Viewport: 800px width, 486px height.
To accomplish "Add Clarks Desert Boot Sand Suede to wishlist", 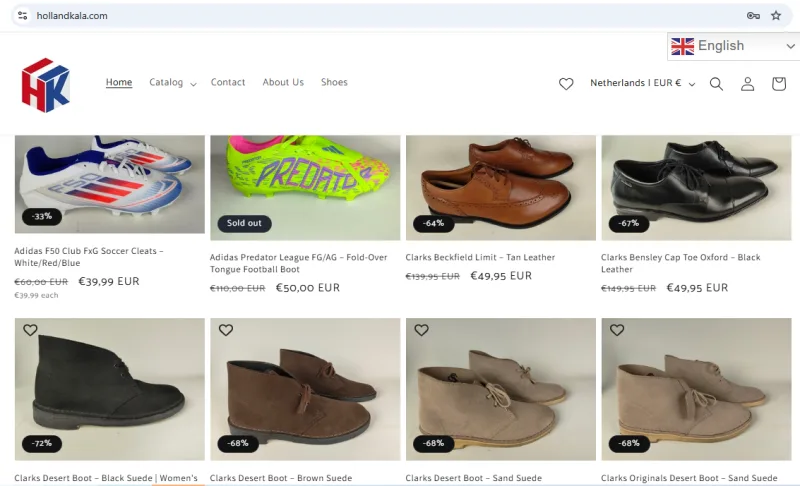I will point(421,330).
